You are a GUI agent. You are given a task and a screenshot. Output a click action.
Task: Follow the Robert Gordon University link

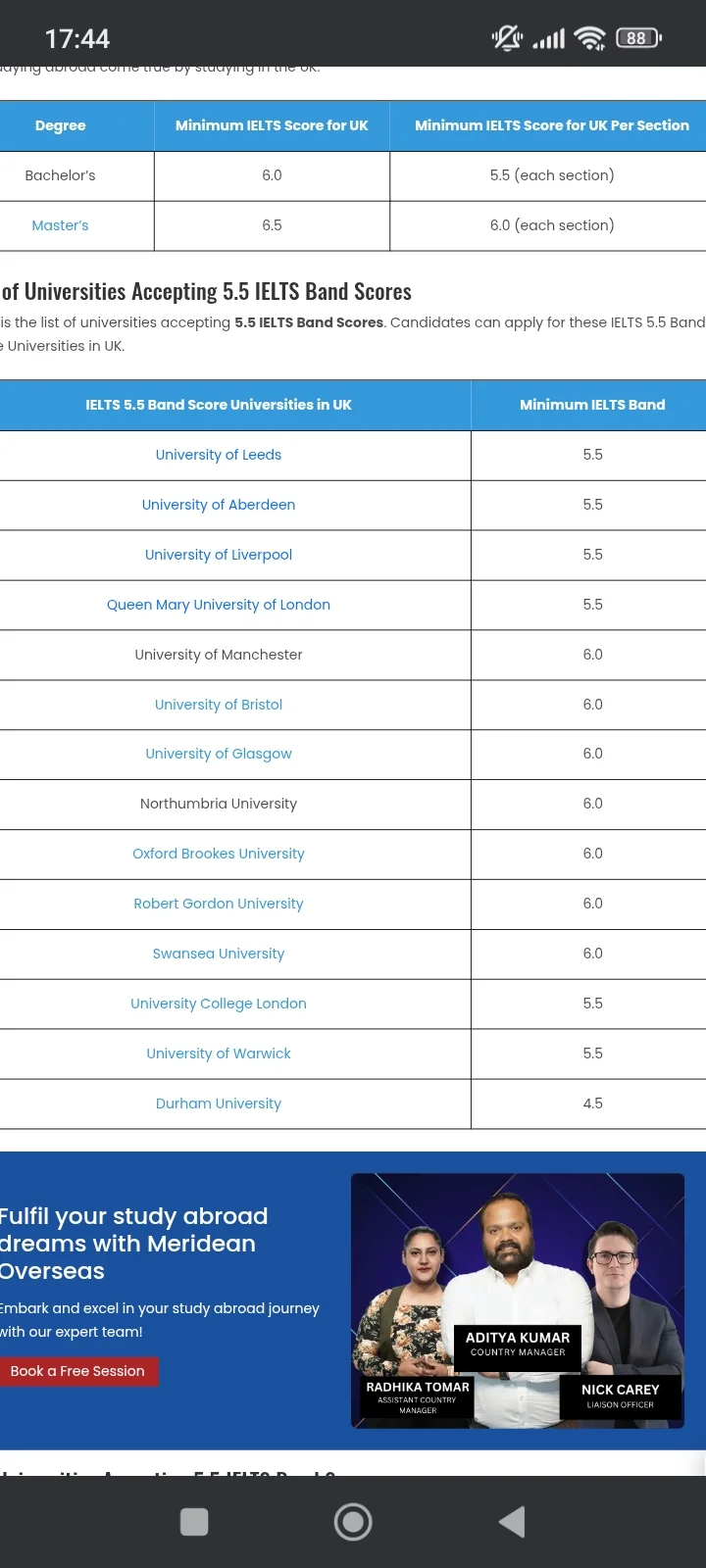[219, 904]
